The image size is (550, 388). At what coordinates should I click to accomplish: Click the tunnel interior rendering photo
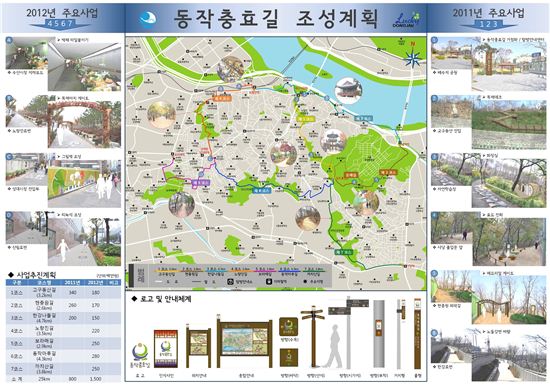pos(84,67)
